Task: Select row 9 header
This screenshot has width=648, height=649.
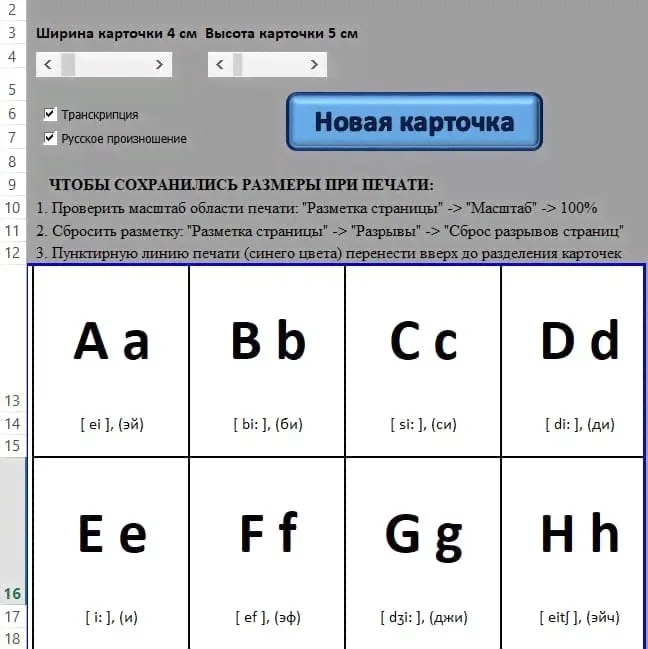Action: click(x=13, y=185)
